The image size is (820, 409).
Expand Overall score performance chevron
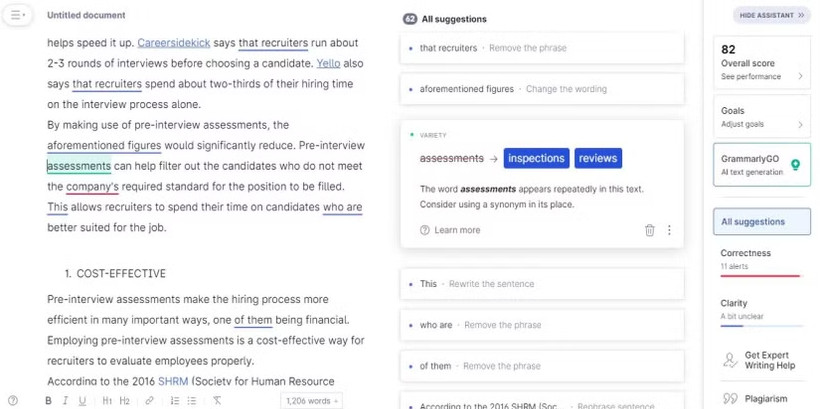point(800,76)
